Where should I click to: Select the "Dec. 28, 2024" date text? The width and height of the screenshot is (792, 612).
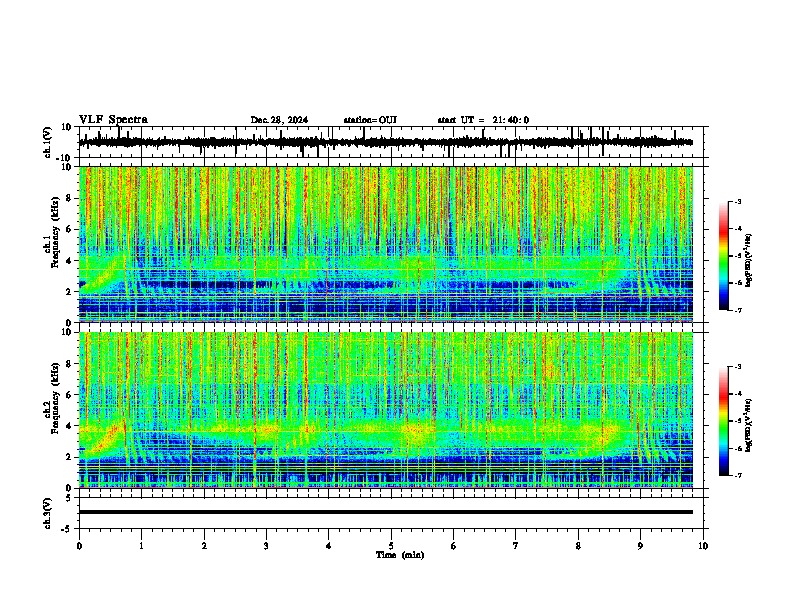pos(279,120)
